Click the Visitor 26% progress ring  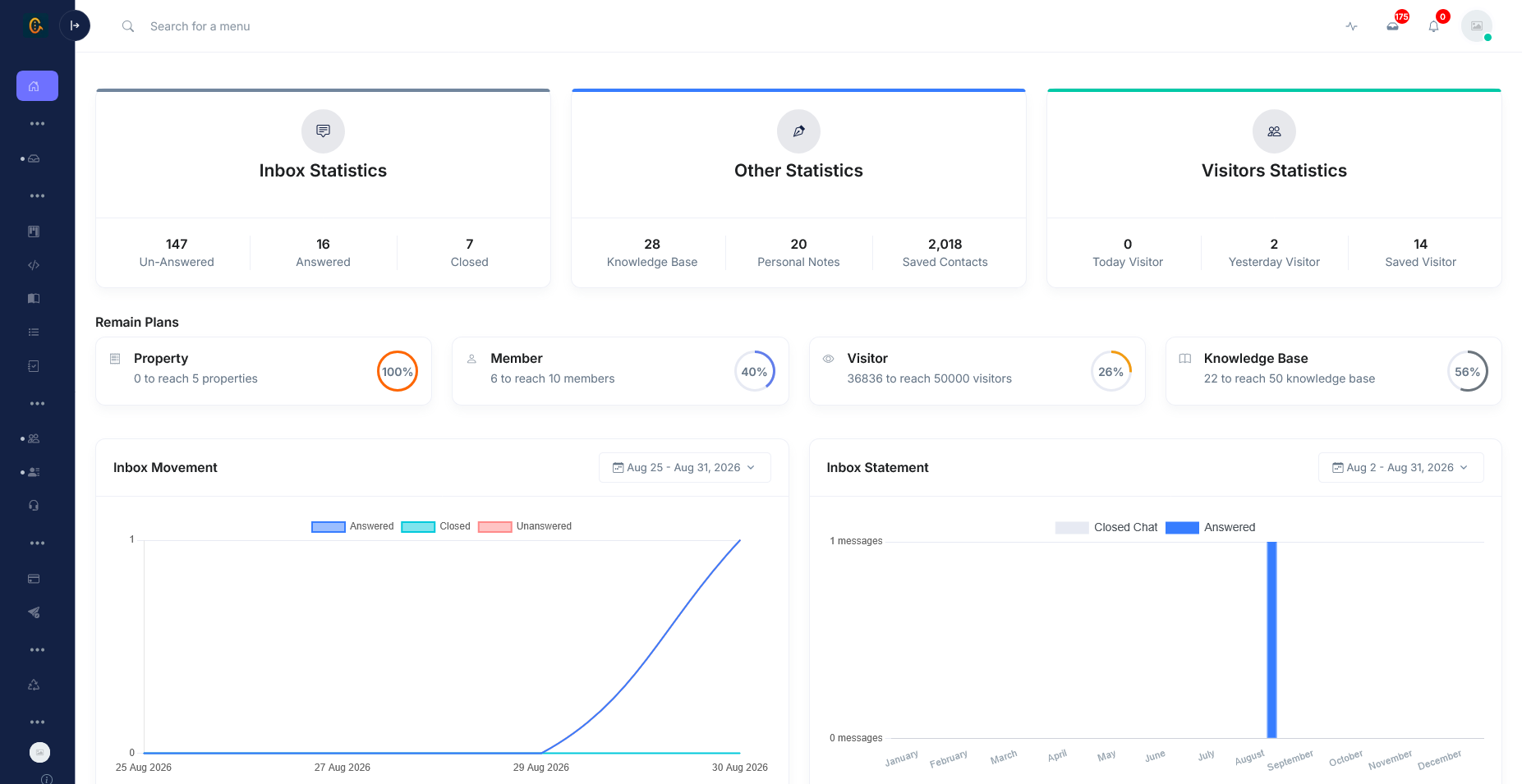point(1111,372)
